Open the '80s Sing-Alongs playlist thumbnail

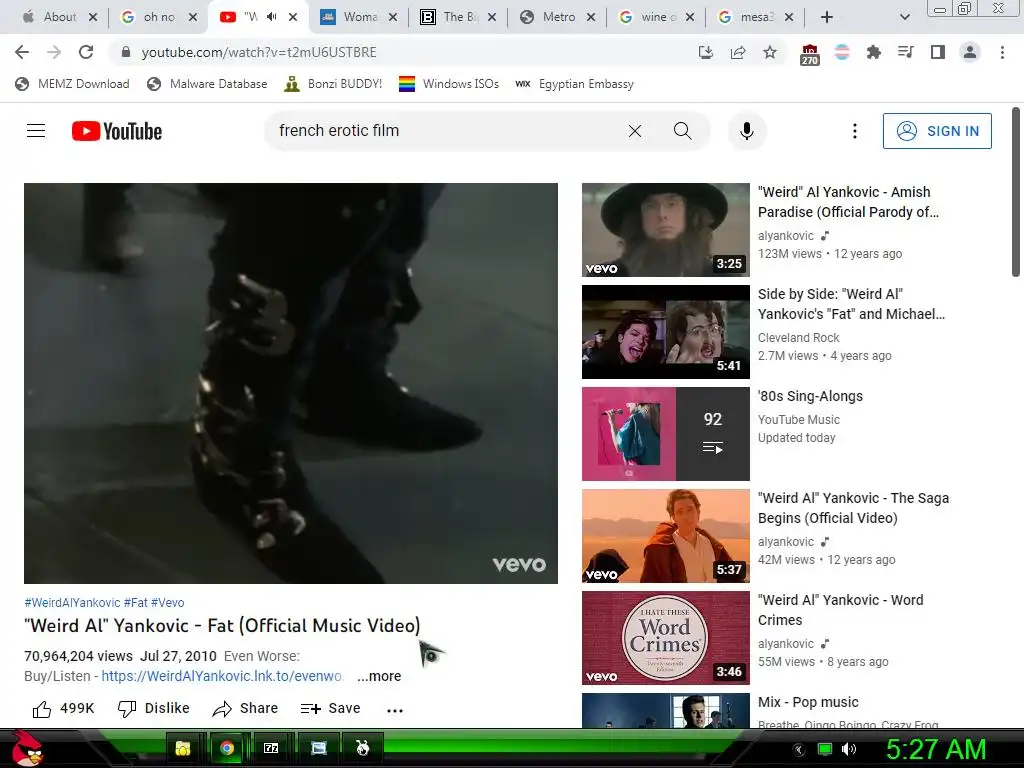(665, 434)
